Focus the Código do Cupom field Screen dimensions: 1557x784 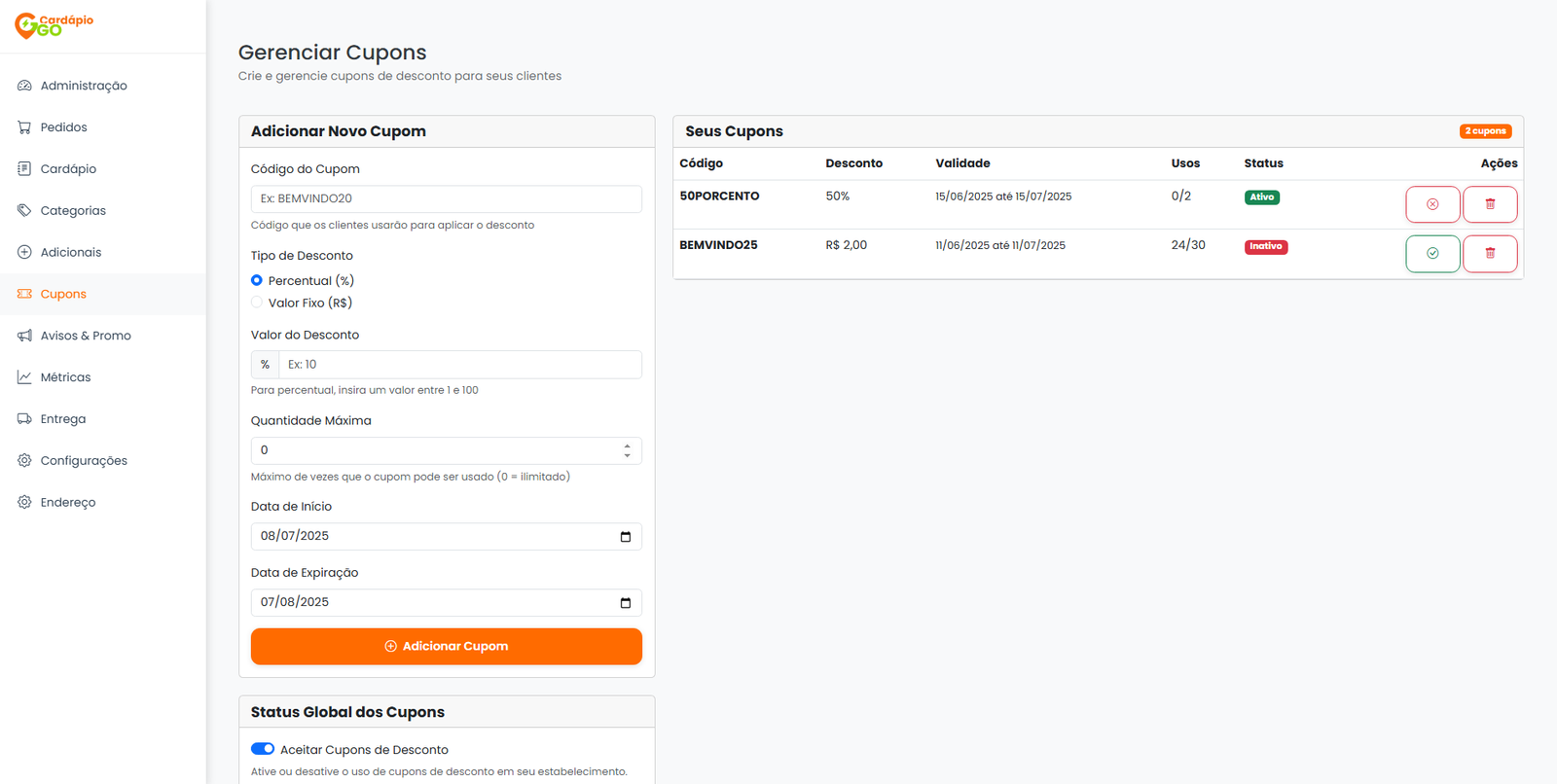coord(446,198)
